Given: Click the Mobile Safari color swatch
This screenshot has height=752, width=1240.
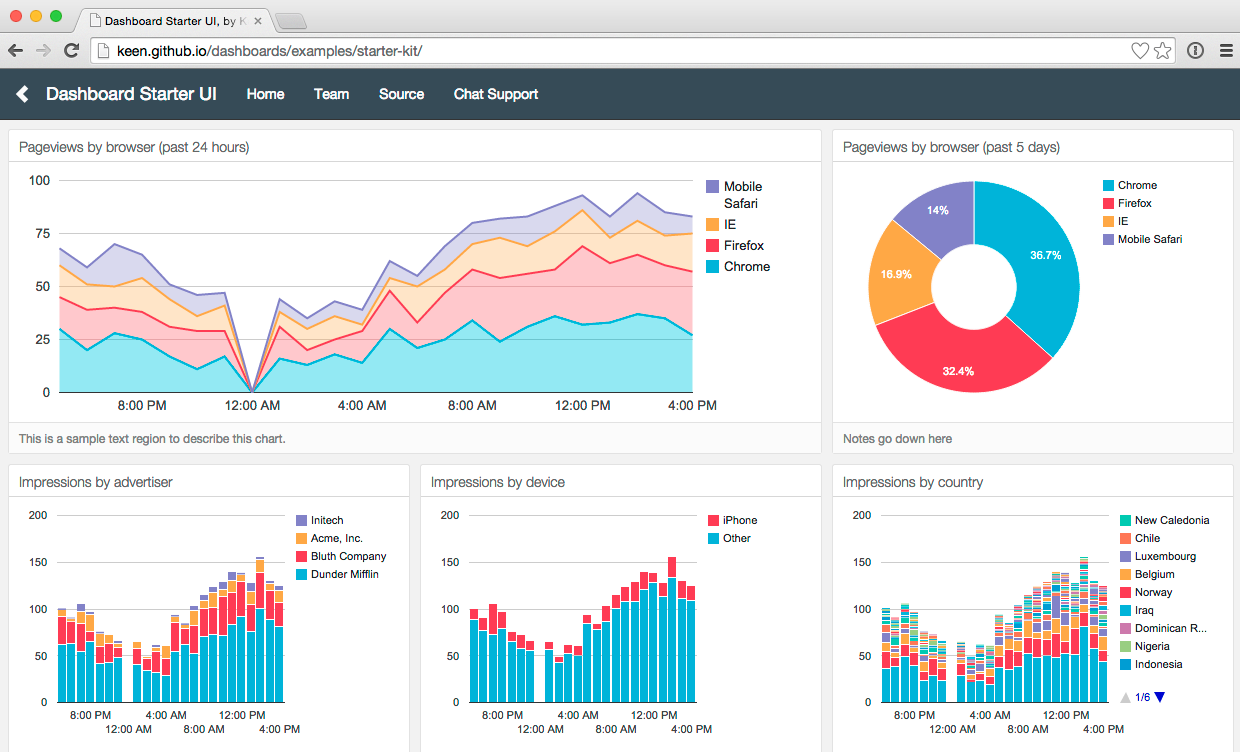Looking at the screenshot, I should [712, 186].
